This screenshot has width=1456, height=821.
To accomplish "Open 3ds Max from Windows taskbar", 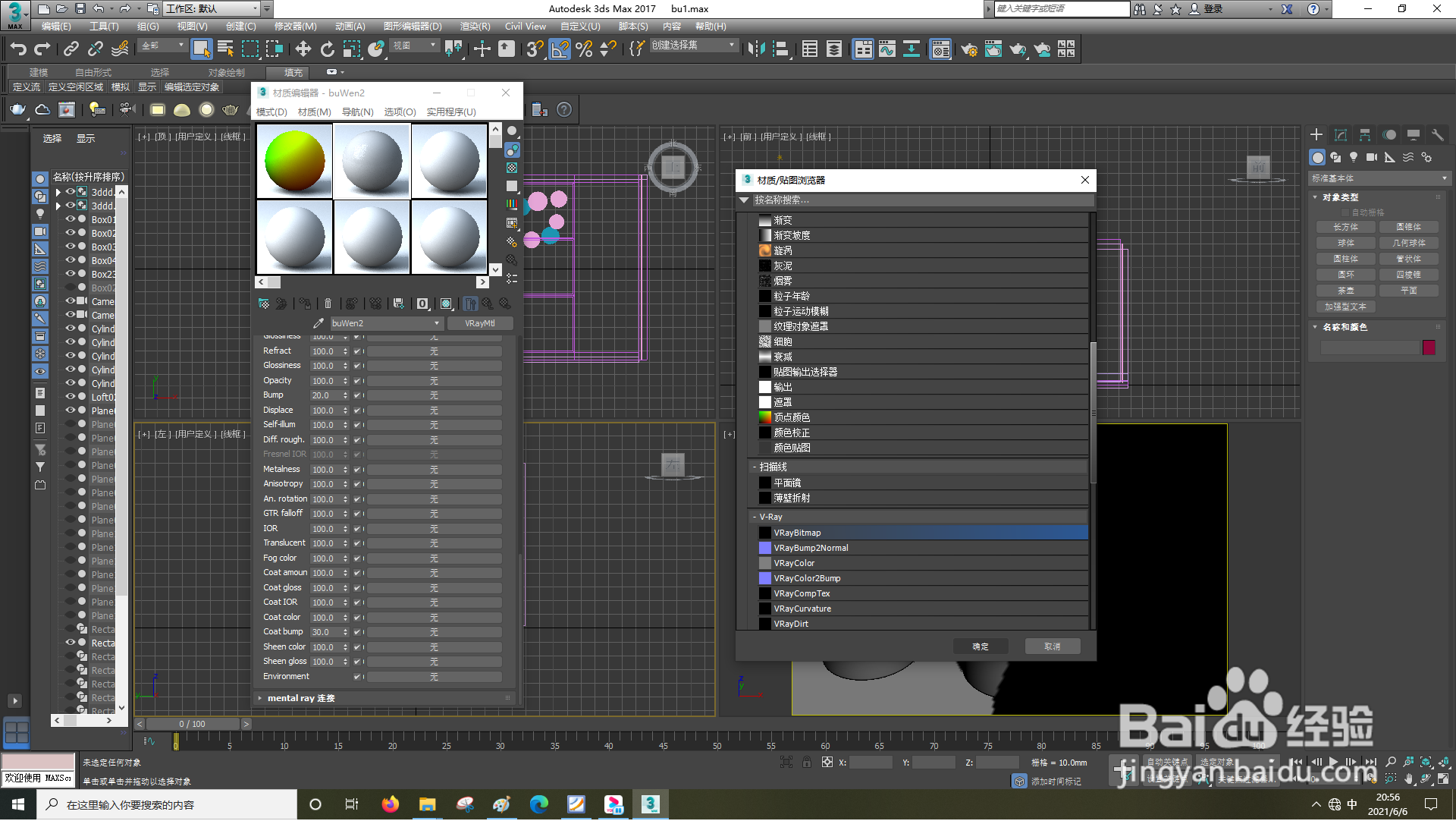I will (650, 804).
